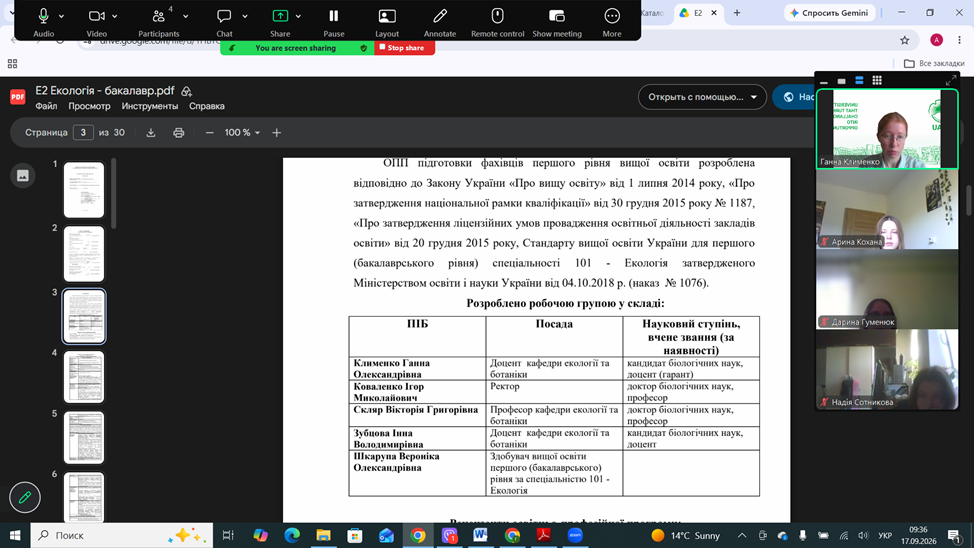The width and height of the screenshot is (974, 548).
Task: Pause the screen share
Action: pos(334,17)
